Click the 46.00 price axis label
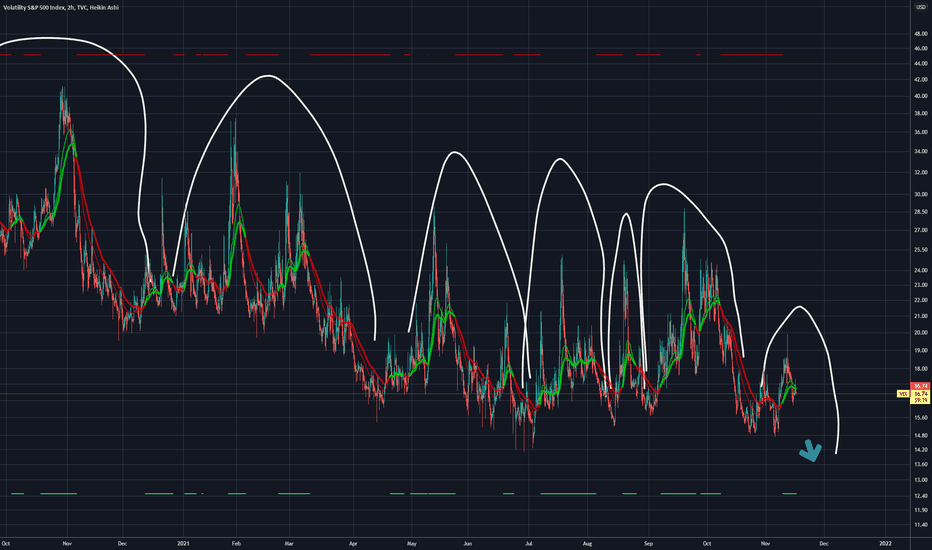Image resolution: width=932 pixels, height=550 pixels. (921, 48)
